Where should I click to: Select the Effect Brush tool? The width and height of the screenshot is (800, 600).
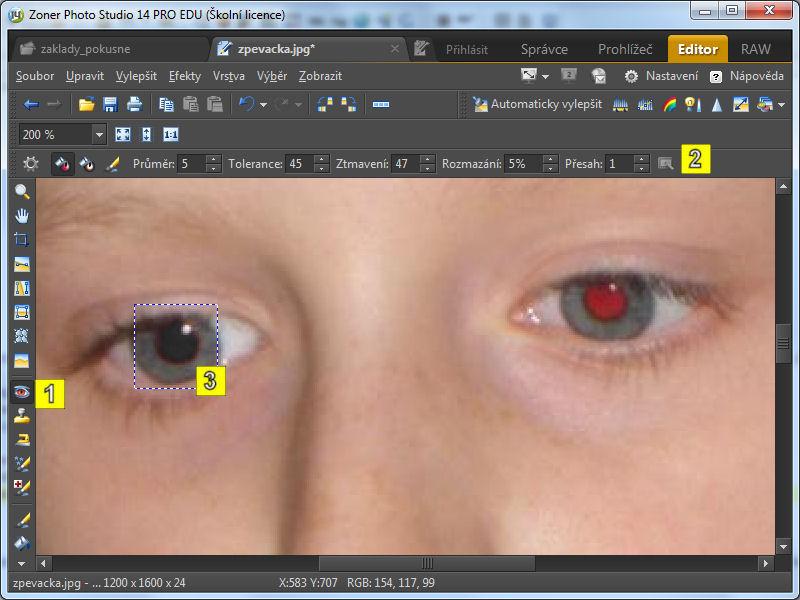tap(22, 463)
